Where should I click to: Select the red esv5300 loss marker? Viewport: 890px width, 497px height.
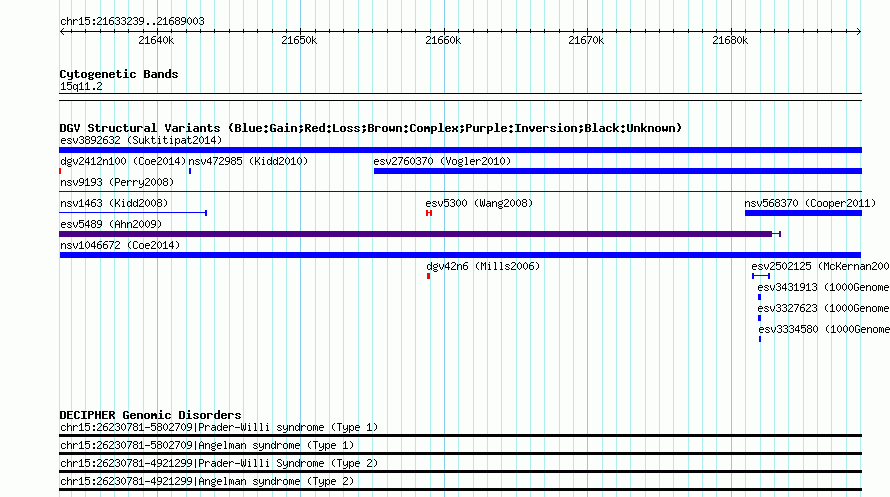coord(429,213)
